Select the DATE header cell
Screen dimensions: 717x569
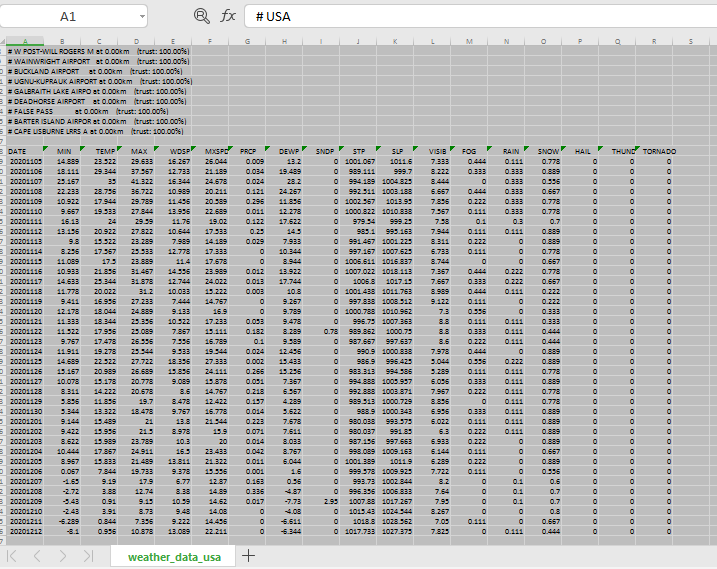pos(25,151)
